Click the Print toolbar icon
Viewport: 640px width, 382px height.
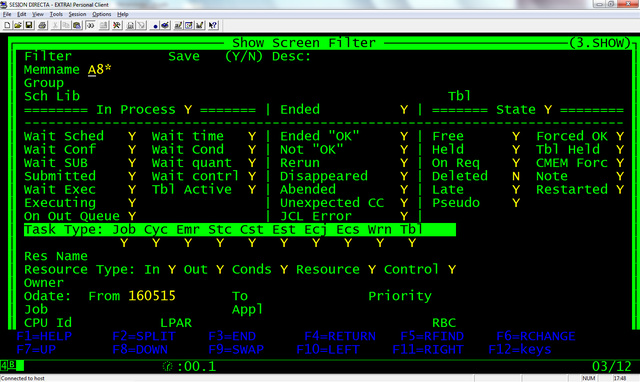tap(42, 25)
